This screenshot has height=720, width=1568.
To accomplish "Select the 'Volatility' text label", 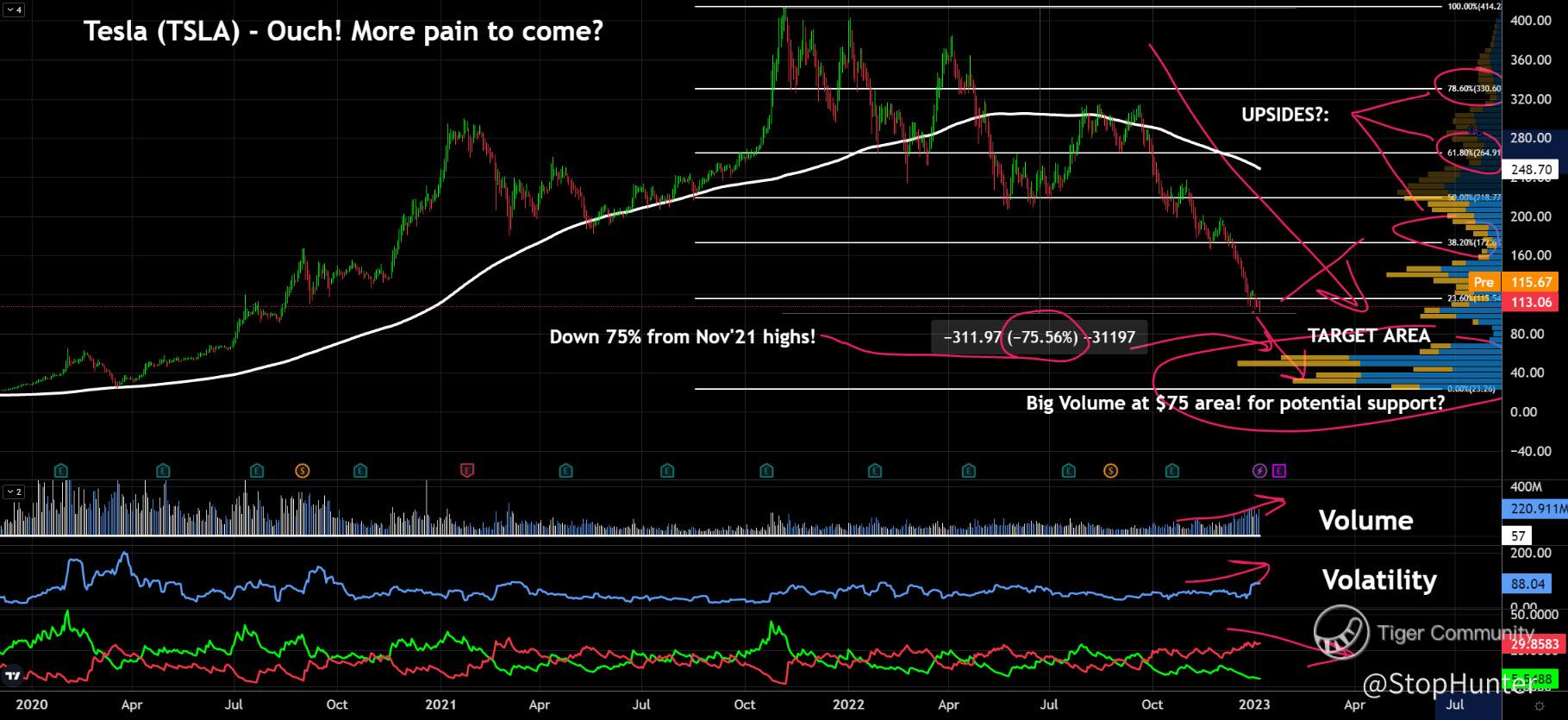I will click(x=1379, y=580).
